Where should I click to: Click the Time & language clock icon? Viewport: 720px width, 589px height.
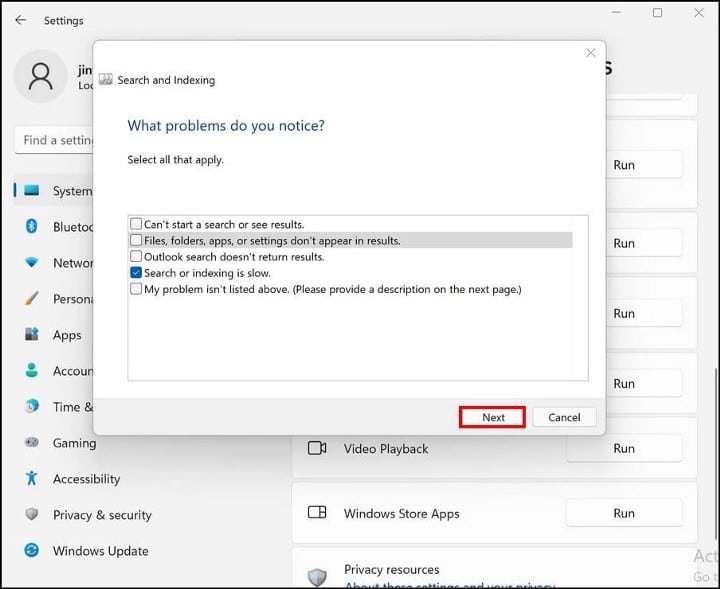pos(32,406)
